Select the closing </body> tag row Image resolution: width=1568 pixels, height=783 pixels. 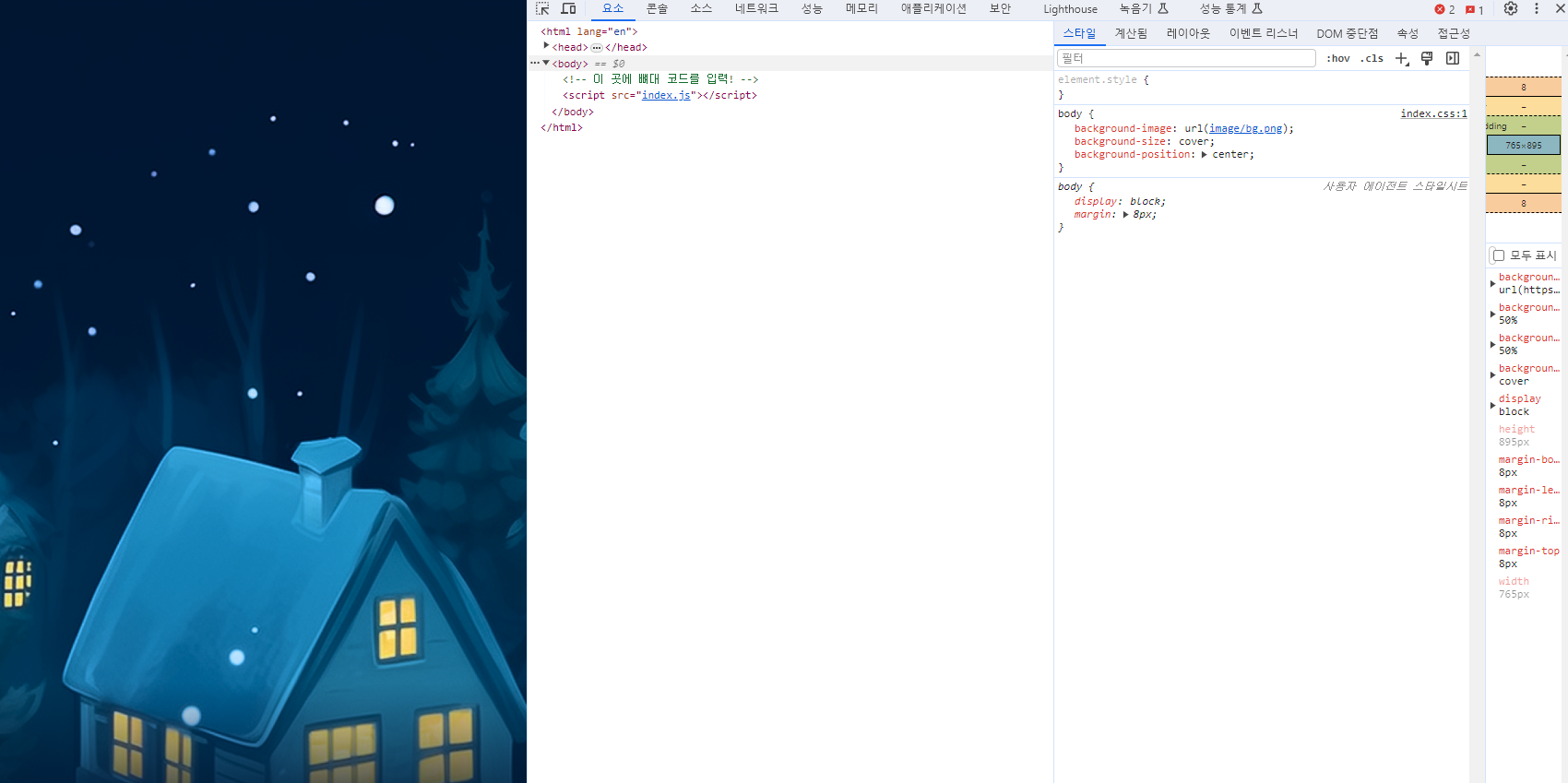pyautogui.click(x=573, y=113)
